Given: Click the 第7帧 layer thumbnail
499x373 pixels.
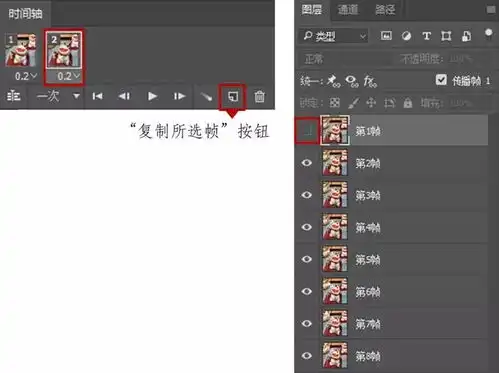Looking at the screenshot, I should pos(335,323).
